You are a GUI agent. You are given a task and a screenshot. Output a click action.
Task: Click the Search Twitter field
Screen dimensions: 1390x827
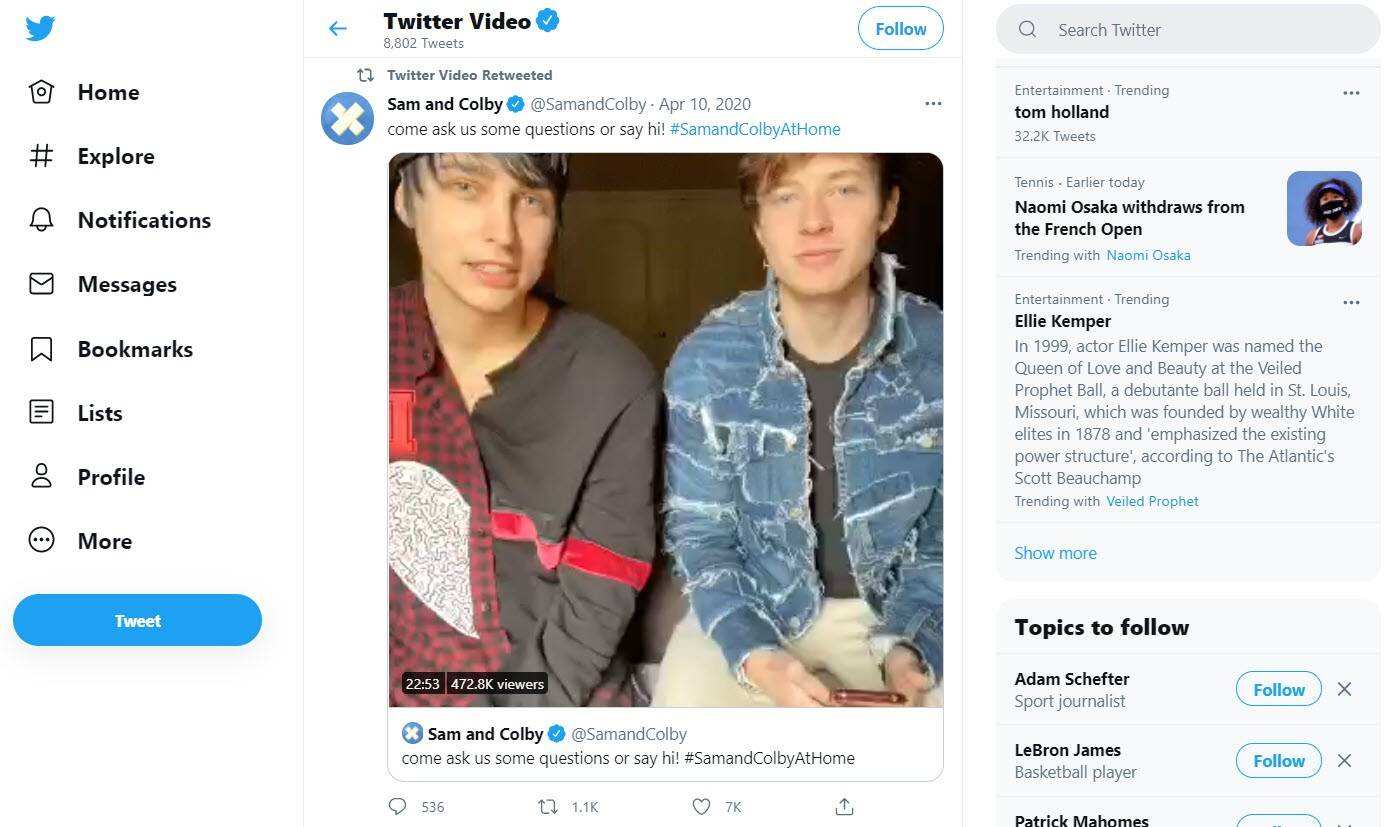pos(1200,30)
